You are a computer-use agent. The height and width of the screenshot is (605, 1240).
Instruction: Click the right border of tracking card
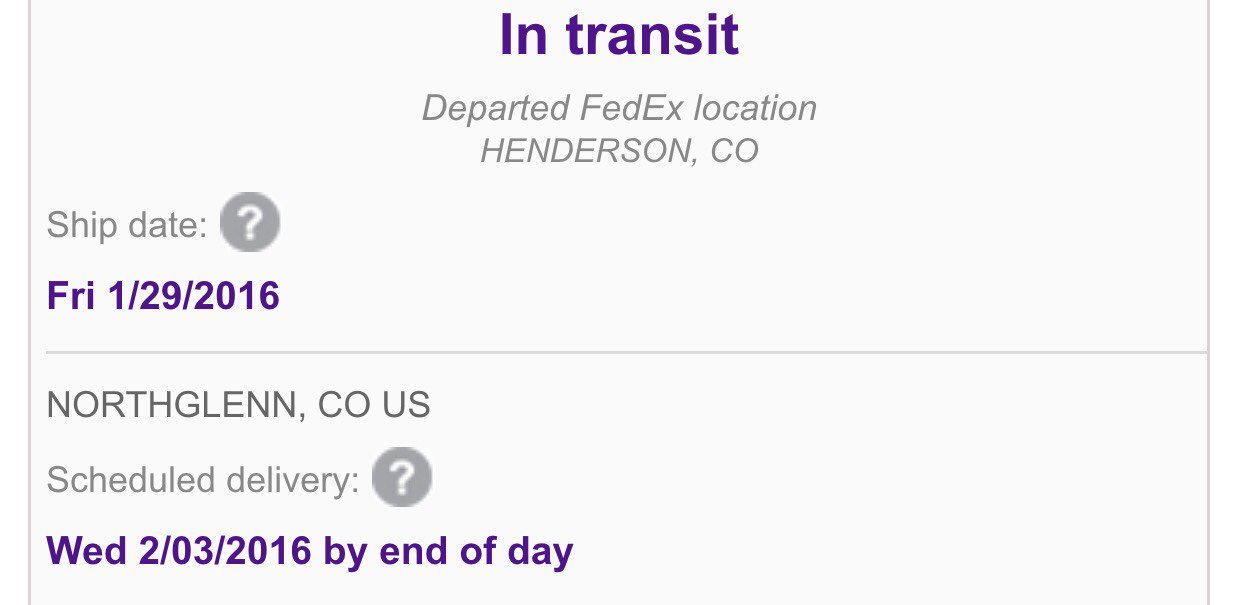click(x=1208, y=302)
